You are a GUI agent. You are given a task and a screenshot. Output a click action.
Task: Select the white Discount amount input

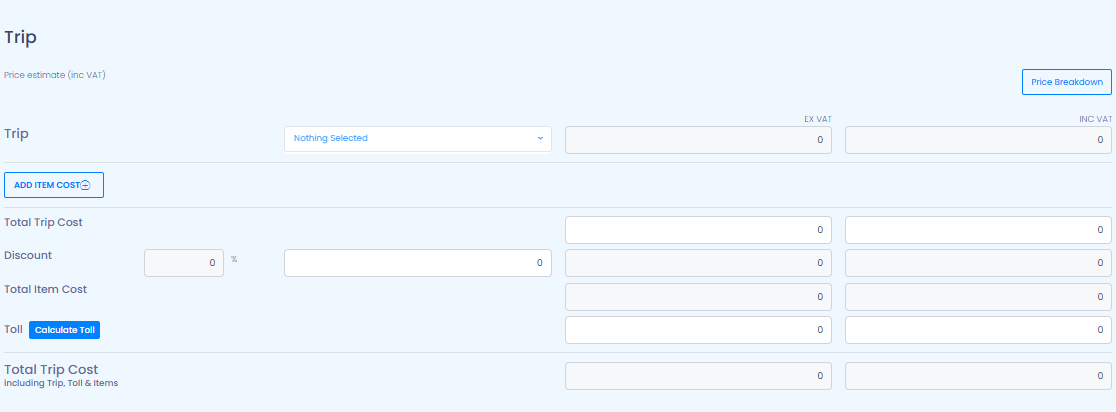click(x=417, y=263)
